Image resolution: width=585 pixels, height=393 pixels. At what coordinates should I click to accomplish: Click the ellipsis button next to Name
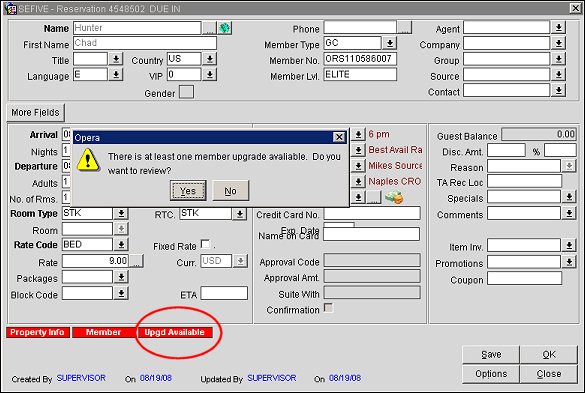click(209, 28)
